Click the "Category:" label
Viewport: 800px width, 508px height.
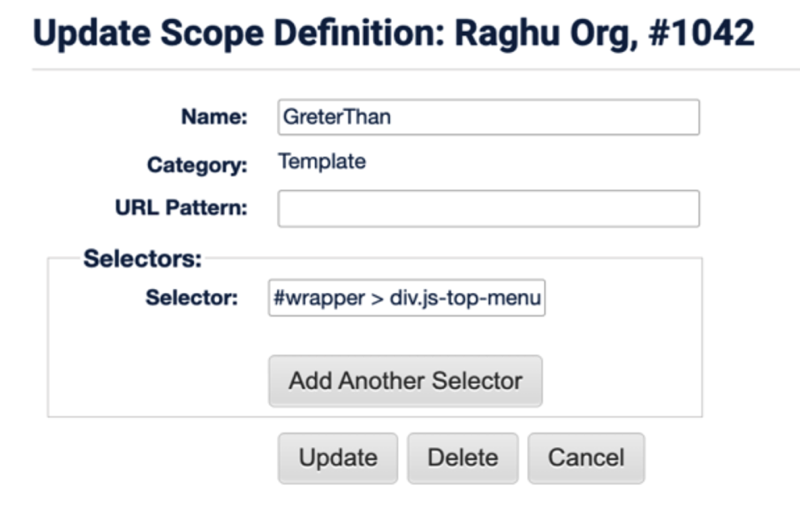pyautogui.click(x=197, y=165)
